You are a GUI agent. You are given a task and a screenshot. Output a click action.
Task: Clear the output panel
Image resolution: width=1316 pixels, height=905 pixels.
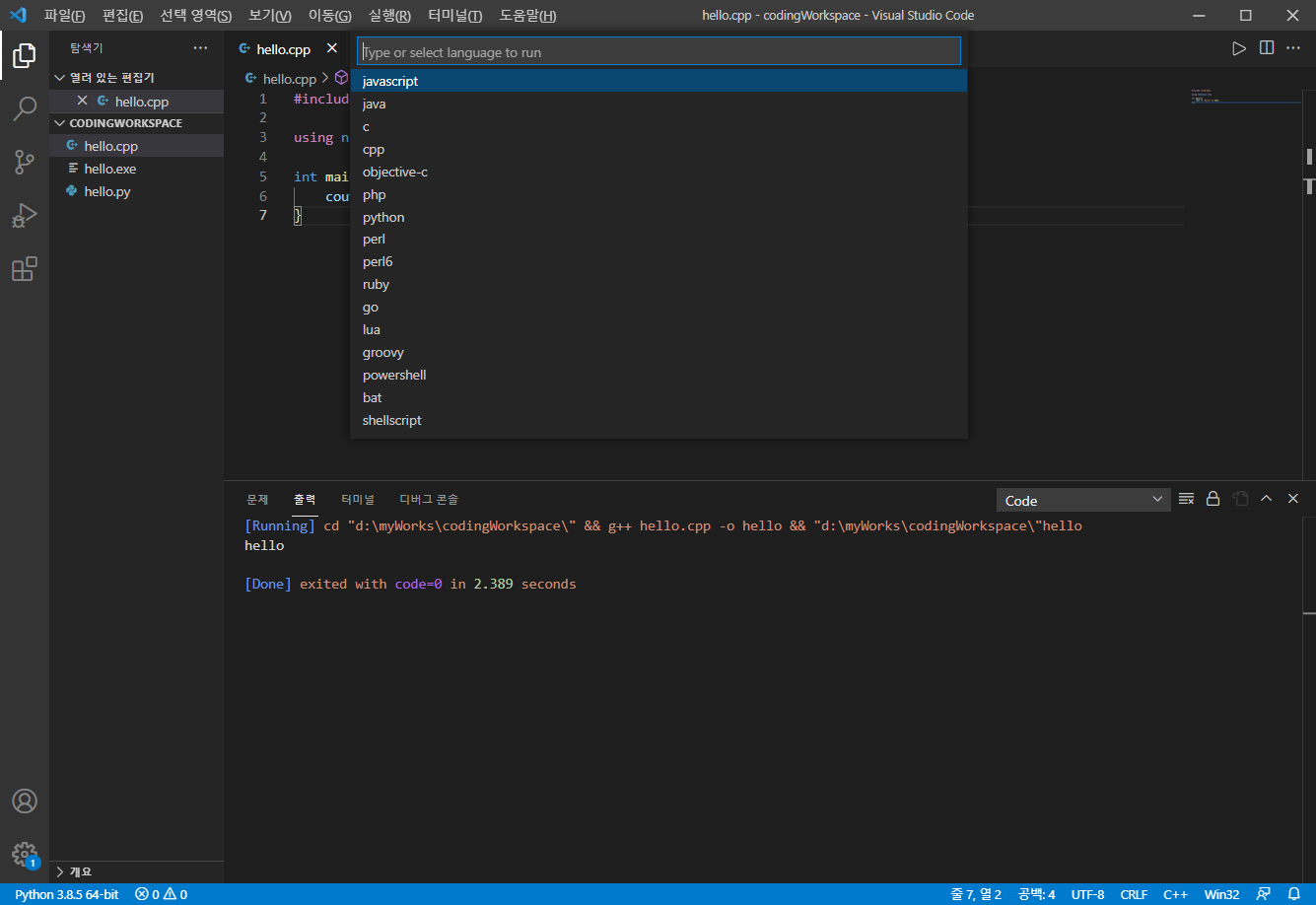[x=1186, y=500]
